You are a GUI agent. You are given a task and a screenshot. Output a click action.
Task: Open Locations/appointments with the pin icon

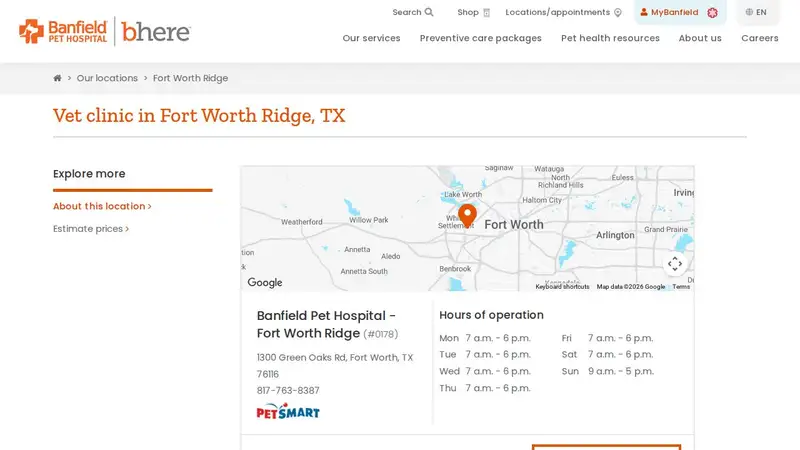(563, 12)
